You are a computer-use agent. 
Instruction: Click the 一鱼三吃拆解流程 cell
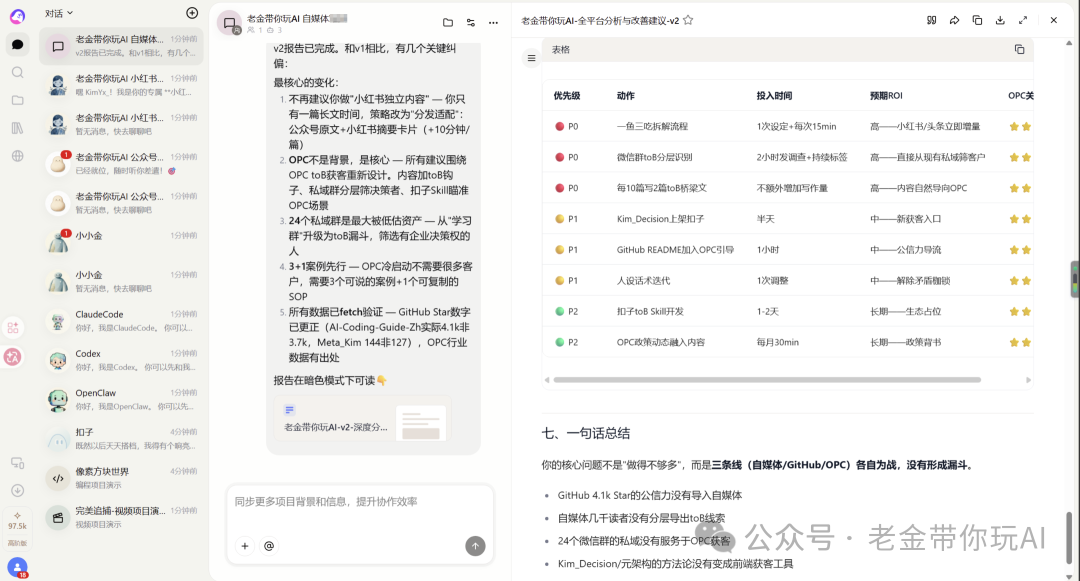click(652, 127)
